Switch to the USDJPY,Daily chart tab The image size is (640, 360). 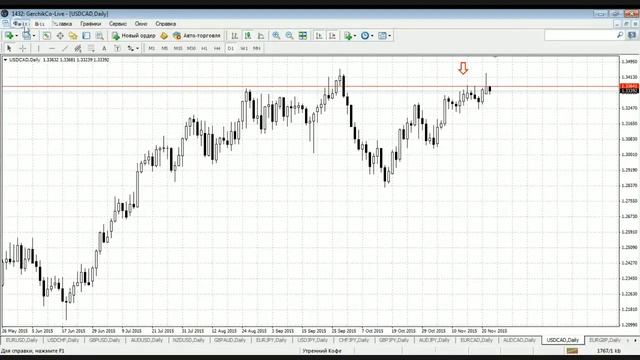(x=313, y=340)
